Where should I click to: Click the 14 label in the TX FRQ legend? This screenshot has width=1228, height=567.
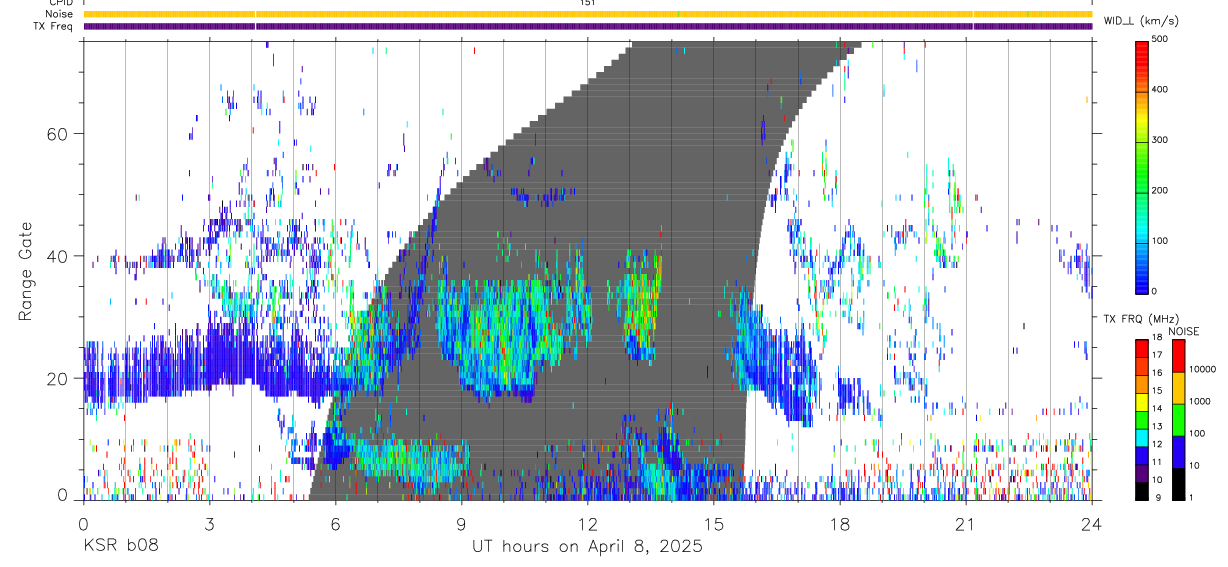click(x=1157, y=408)
